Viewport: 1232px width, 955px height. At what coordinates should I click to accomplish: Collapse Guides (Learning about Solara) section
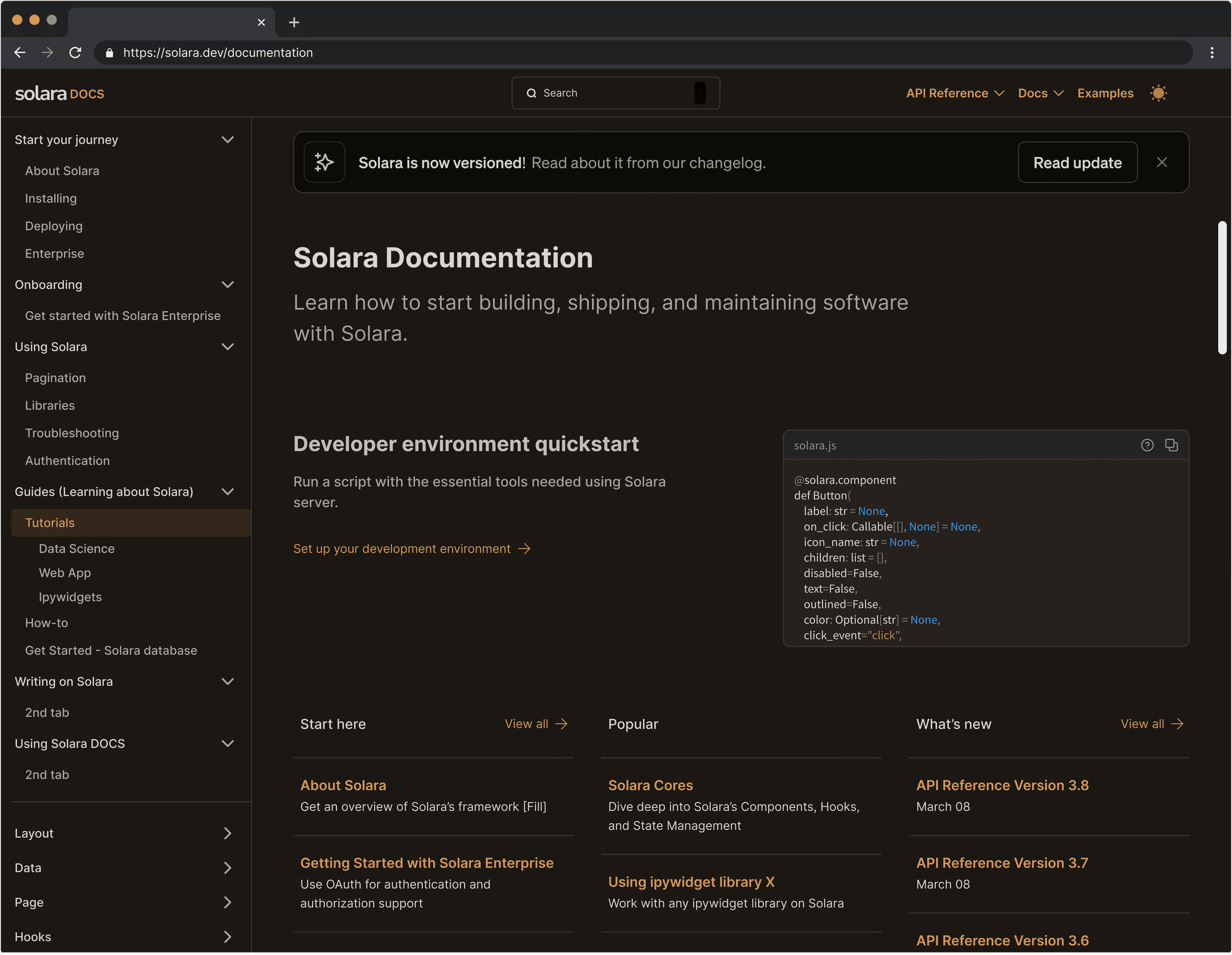pos(227,491)
